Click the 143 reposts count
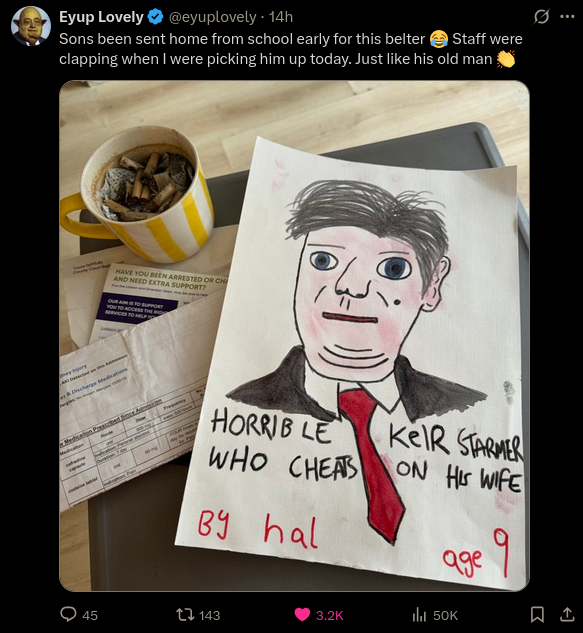 [x=210, y=615]
